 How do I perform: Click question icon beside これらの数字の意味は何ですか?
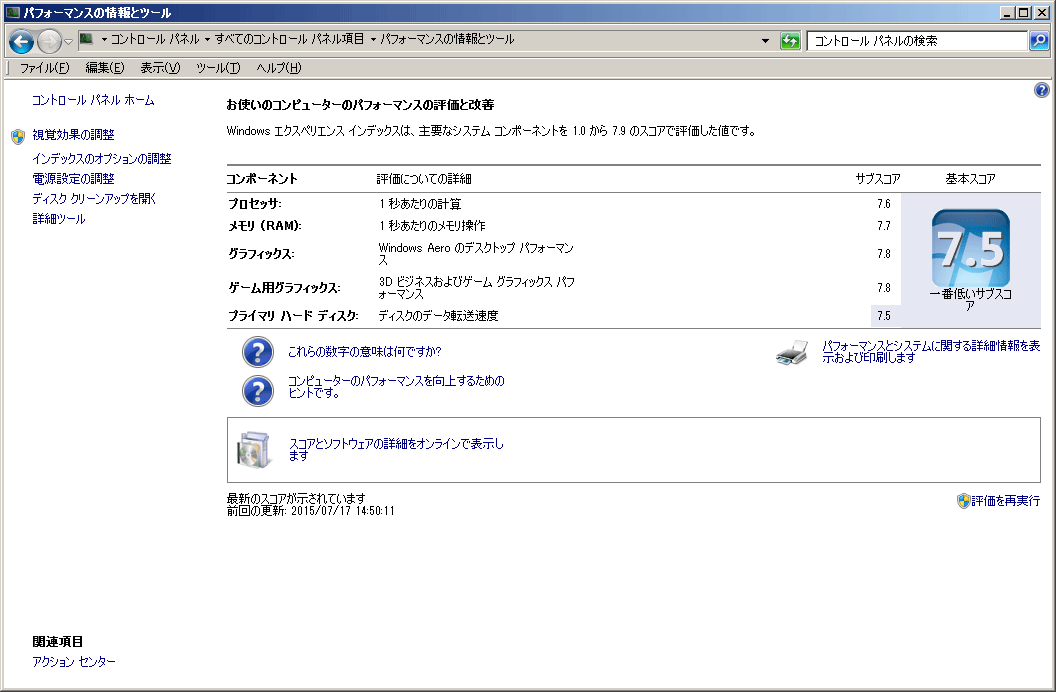pyautogui.click(x=258, y=352)
